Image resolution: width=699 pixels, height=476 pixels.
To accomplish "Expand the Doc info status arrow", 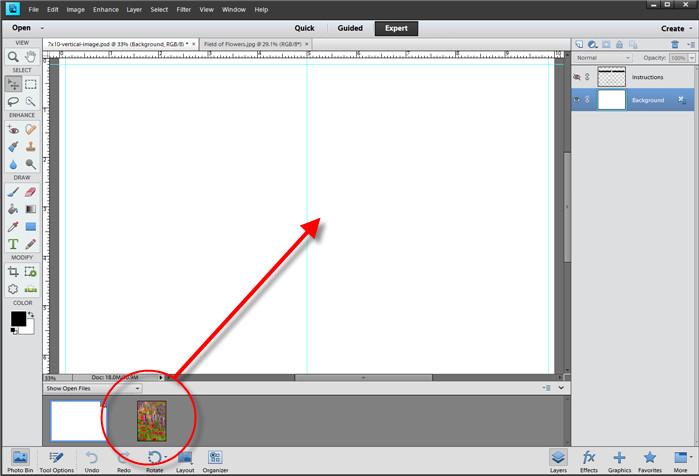I will coord(161,378).
